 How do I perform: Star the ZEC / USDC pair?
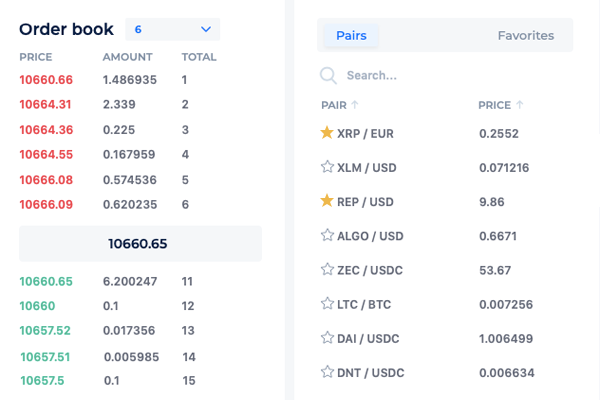(x=326, y=269)
